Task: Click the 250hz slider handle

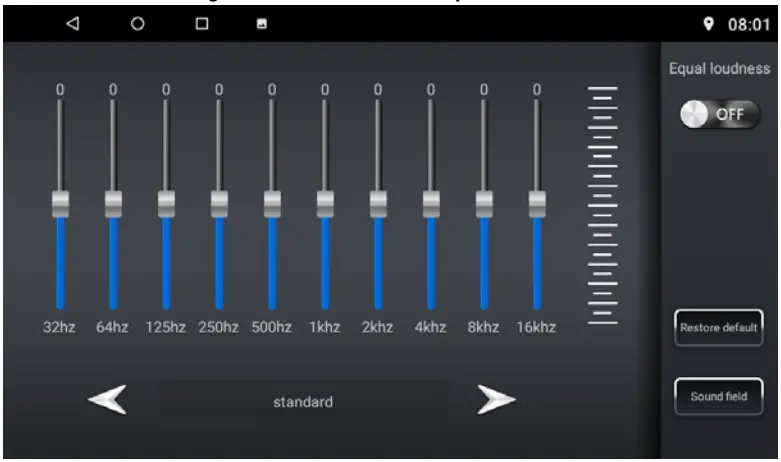Action: click(x=219, y=204)
